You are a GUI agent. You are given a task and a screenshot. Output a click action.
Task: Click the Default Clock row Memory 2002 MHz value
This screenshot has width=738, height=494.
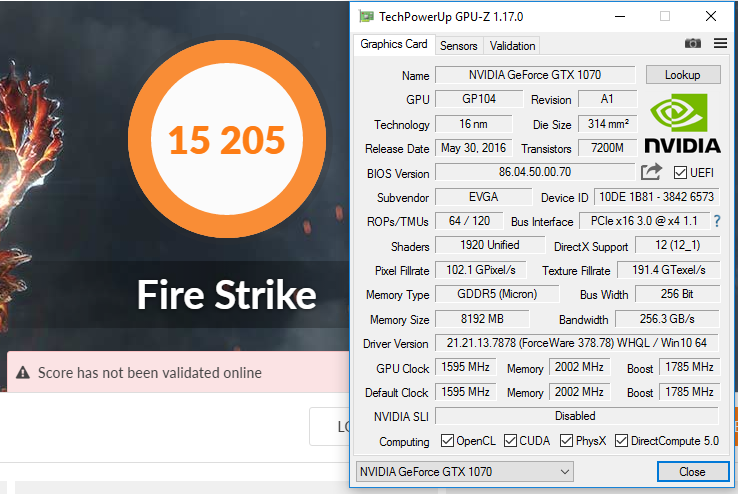point(579,391)
